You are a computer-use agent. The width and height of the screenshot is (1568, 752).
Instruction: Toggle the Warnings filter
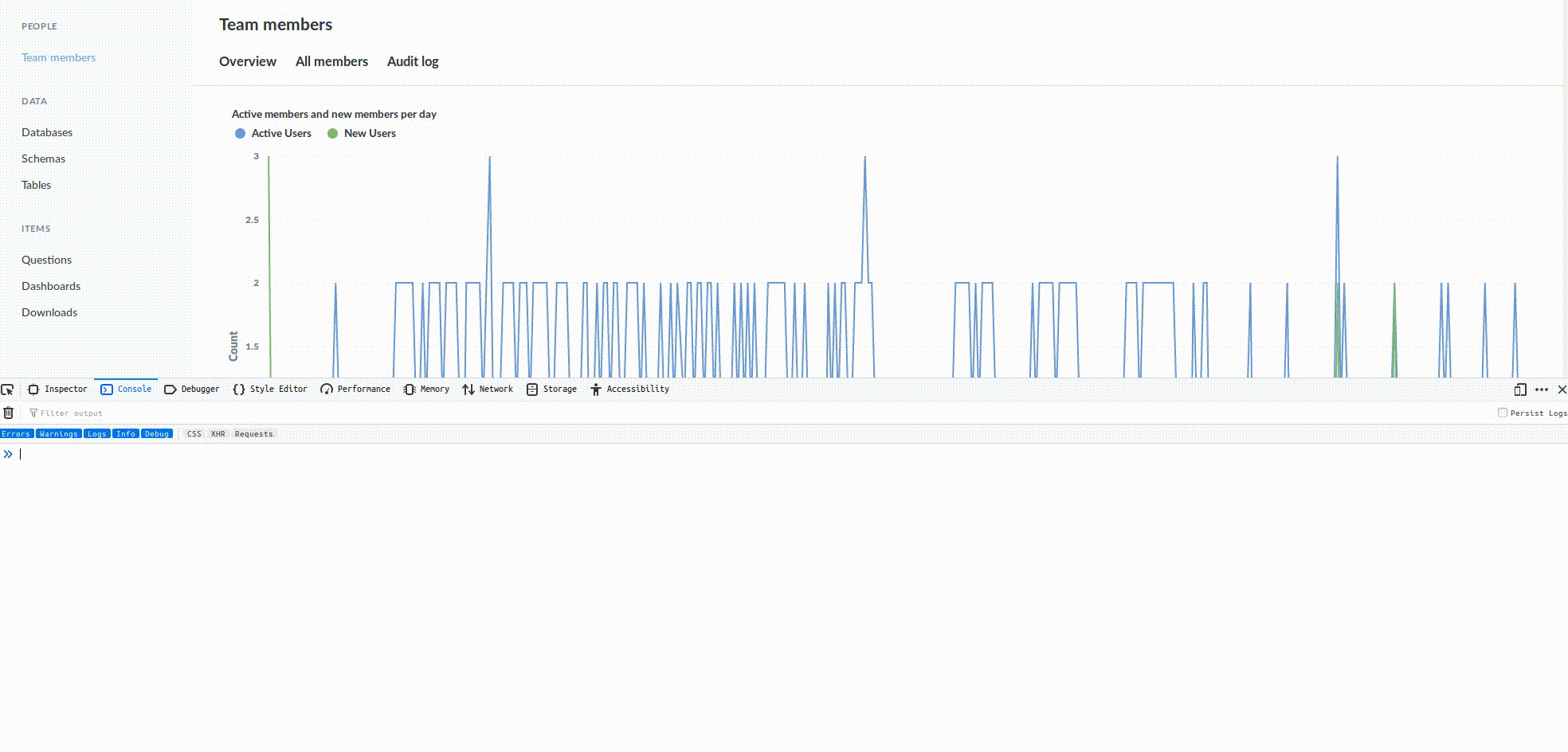click(58, 434)
